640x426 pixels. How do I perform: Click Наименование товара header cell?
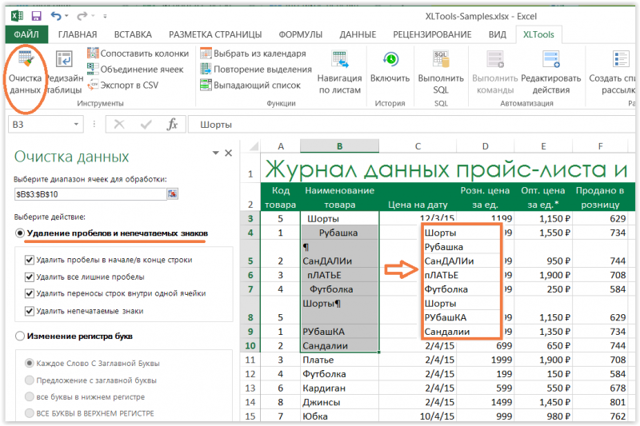(340, 197)
